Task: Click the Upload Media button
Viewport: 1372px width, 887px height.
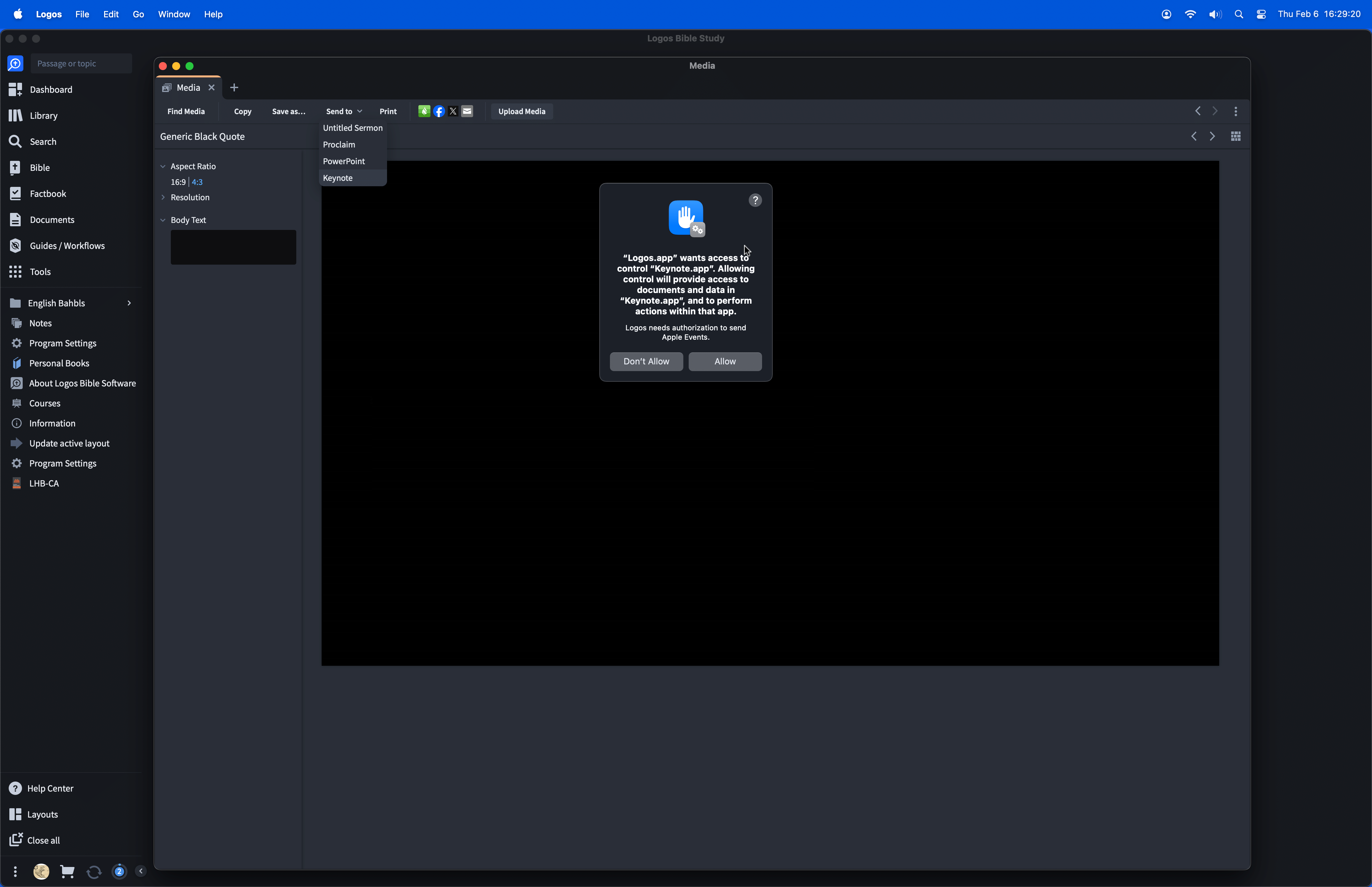Action: [522, 111]
